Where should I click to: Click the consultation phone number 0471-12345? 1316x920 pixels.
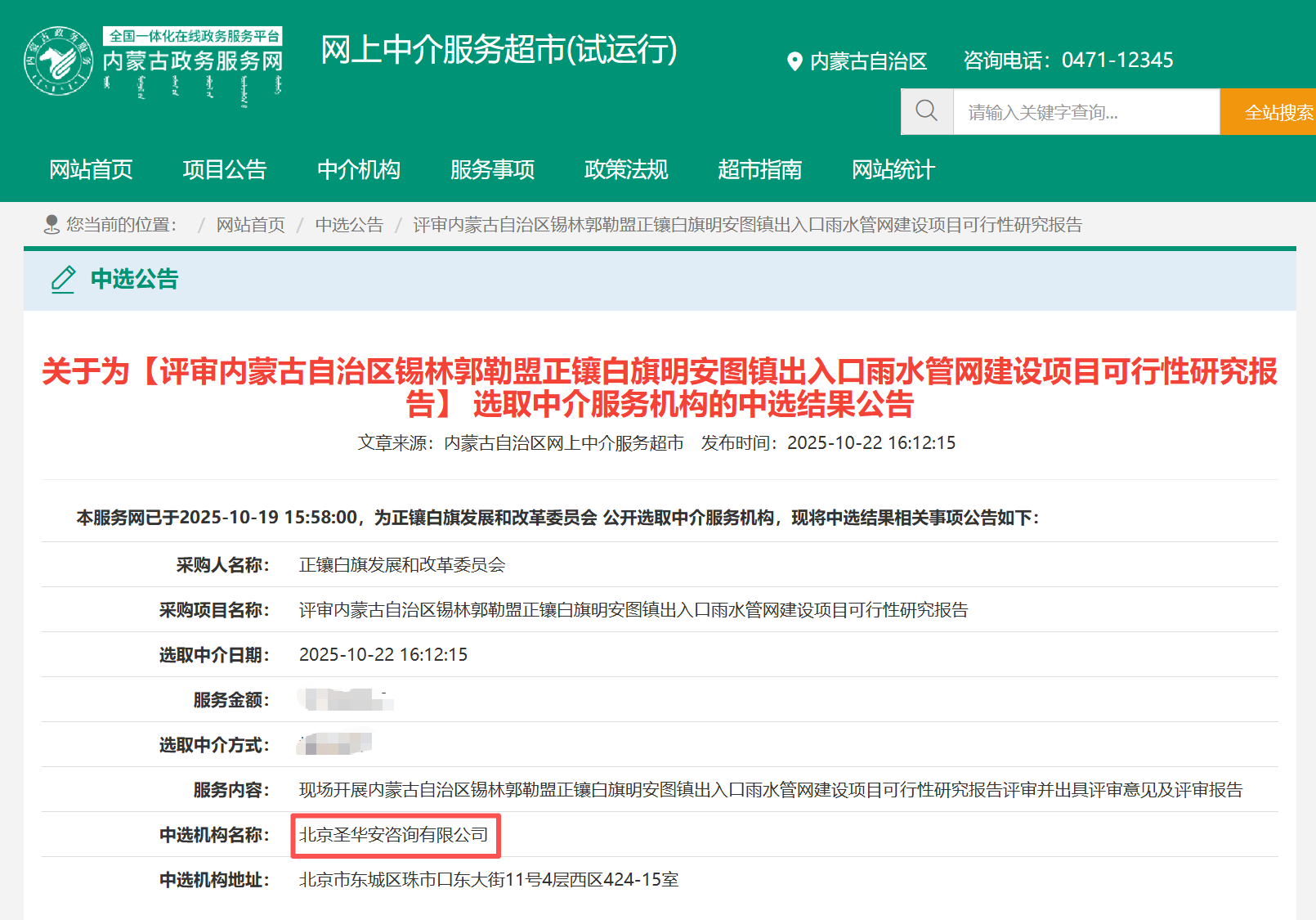coord(1116,60)
